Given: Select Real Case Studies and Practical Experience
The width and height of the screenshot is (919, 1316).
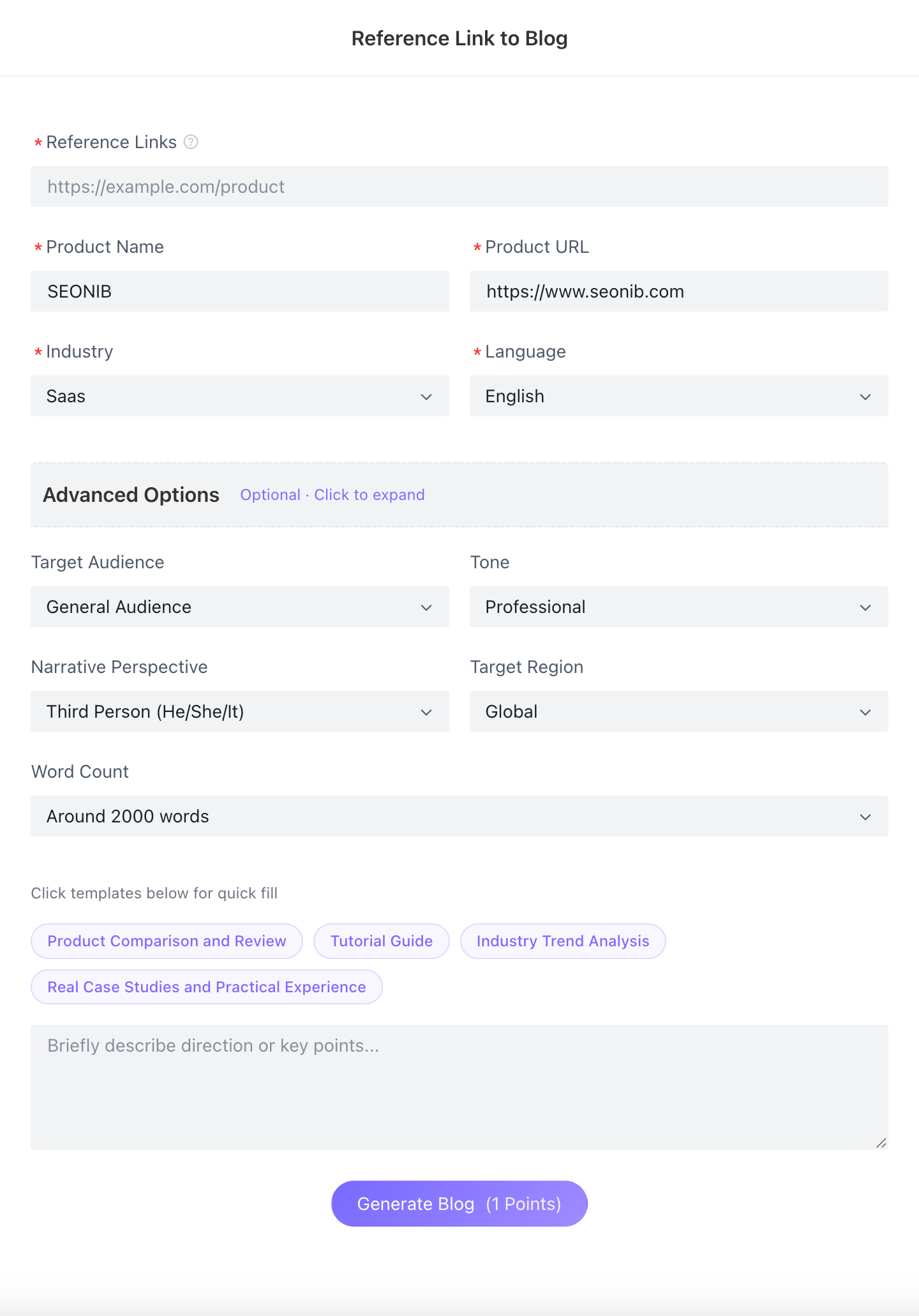Looking at the screenshot, I should click(x=207, y=987).
